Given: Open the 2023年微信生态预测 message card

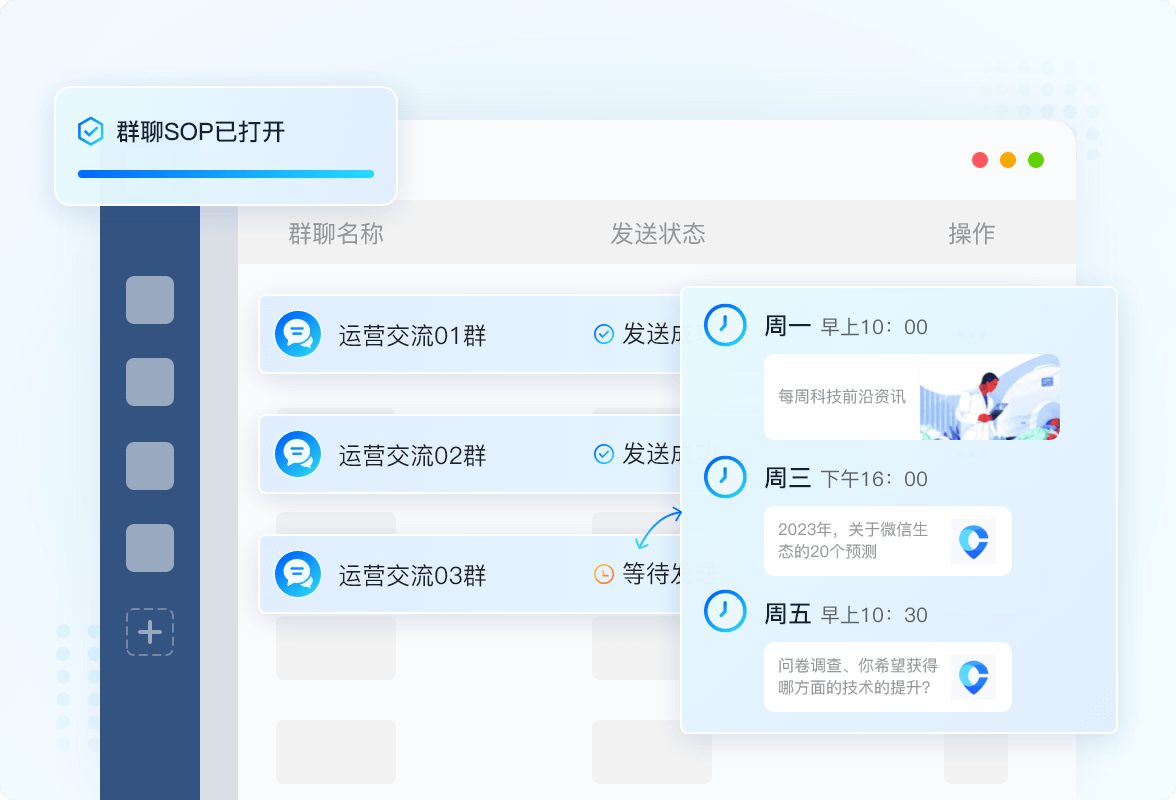Looking at the screenshot, I should click(x=887, y=541).
